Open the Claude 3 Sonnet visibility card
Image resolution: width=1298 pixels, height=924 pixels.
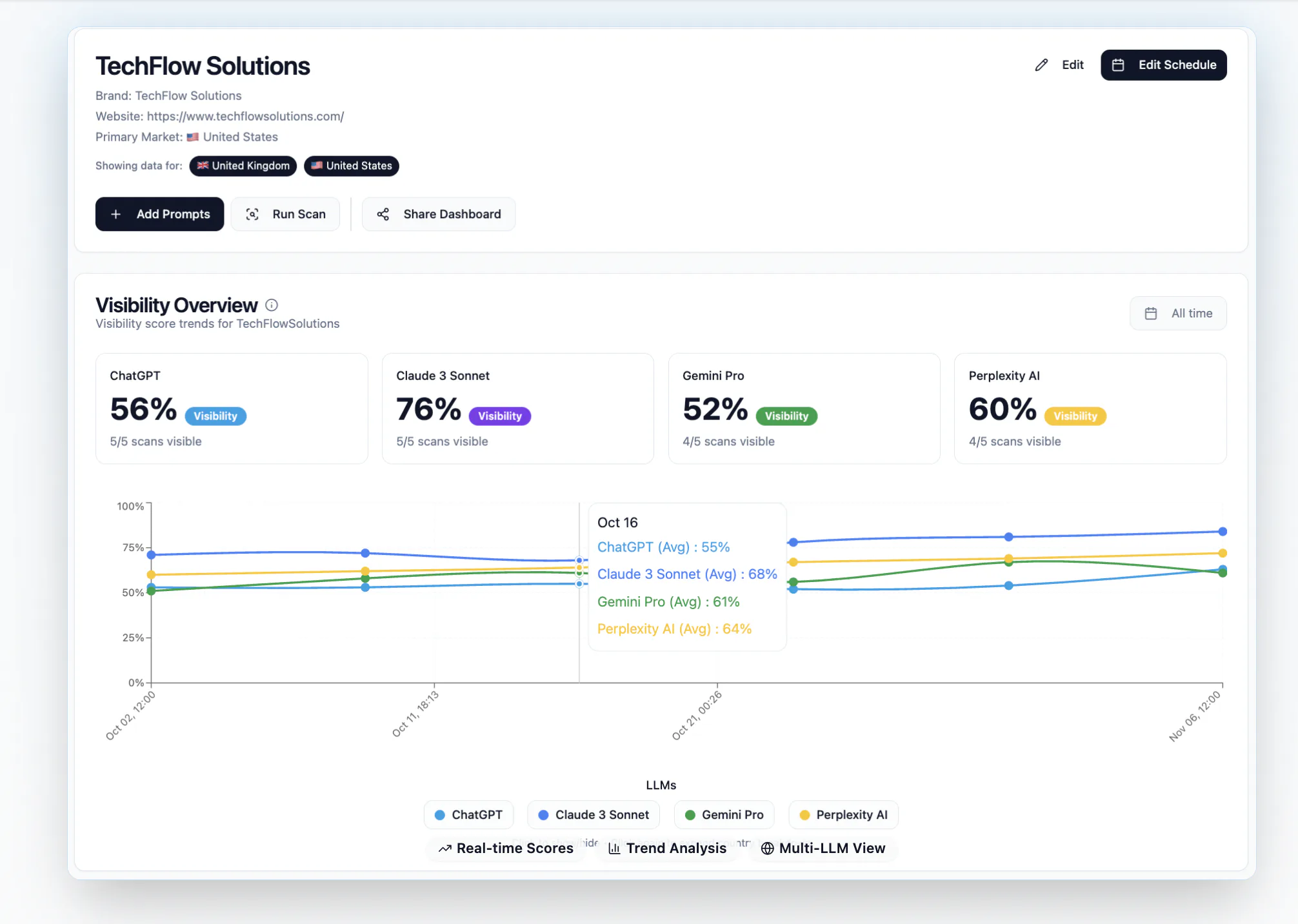(518, 408)
